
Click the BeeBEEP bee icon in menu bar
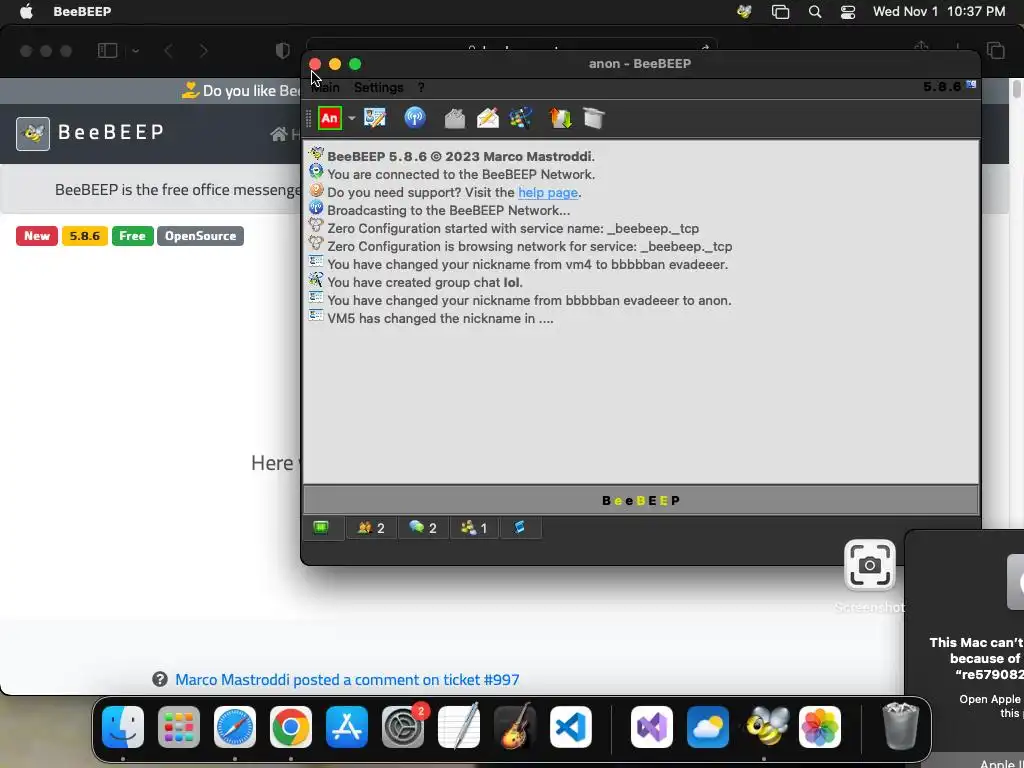(744, 11)
